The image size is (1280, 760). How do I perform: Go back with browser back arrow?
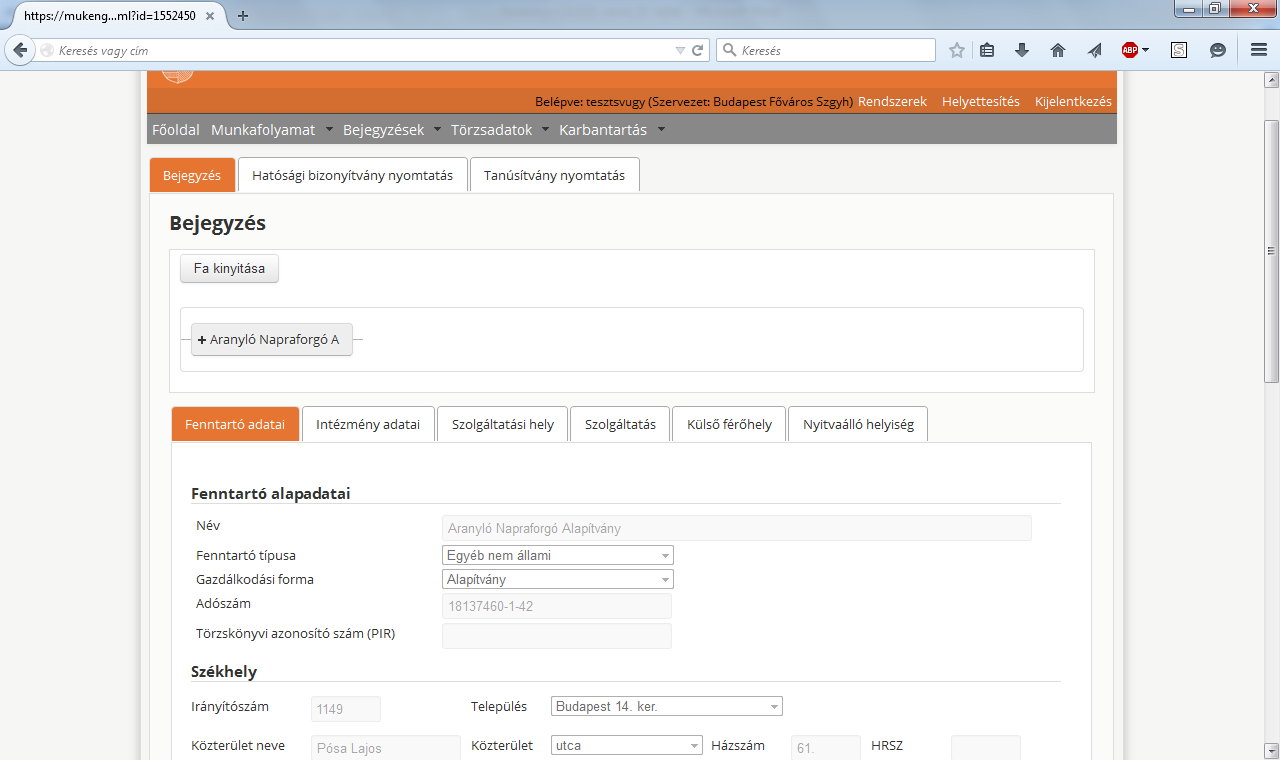18,50
